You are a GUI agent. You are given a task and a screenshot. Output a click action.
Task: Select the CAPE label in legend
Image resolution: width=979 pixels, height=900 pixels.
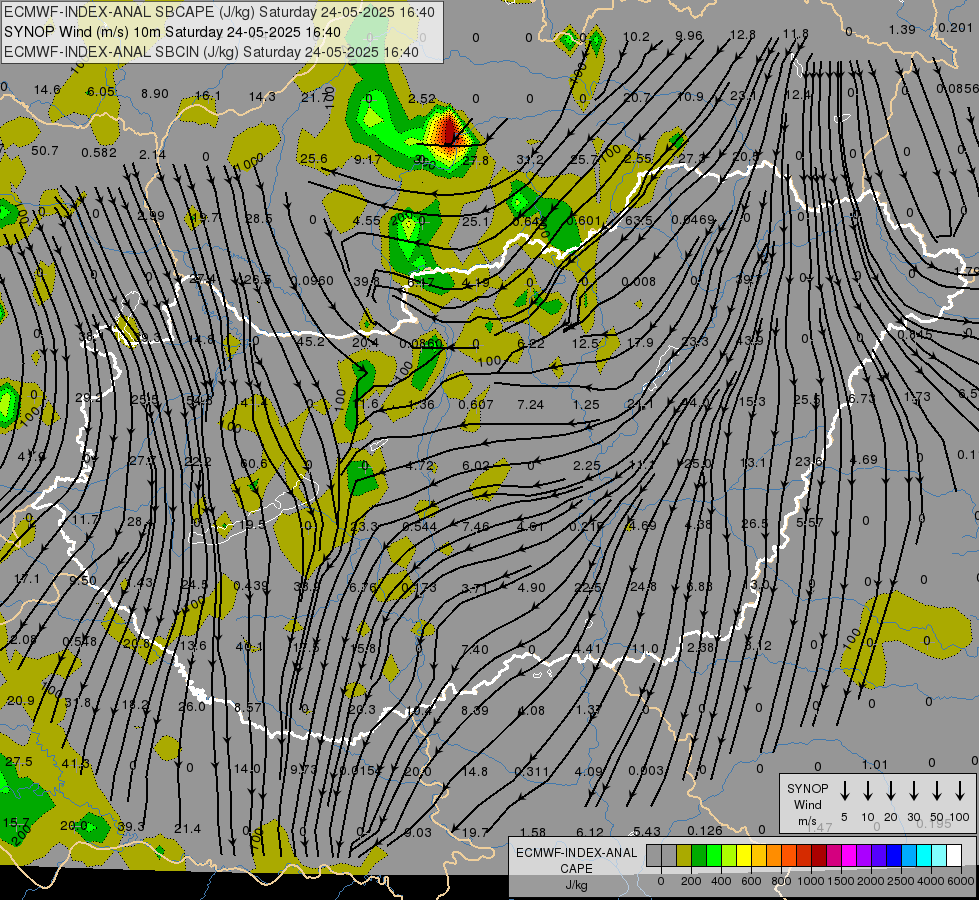coord(576,869)
